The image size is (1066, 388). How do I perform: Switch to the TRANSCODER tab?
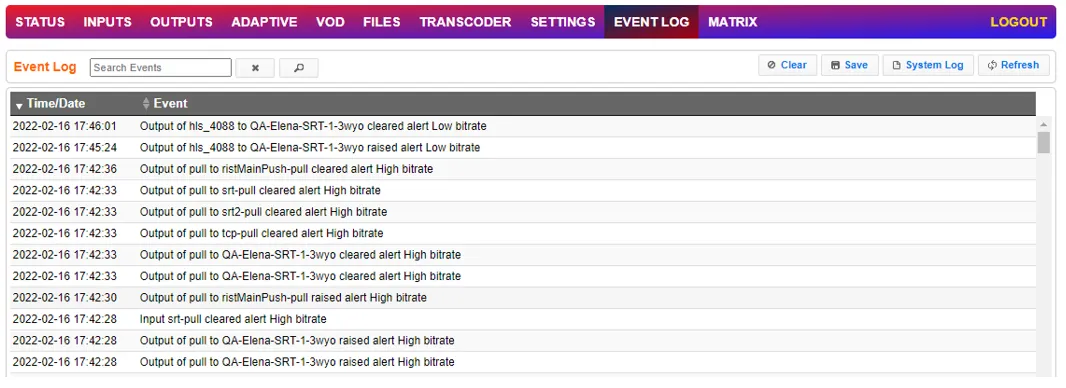466,22
